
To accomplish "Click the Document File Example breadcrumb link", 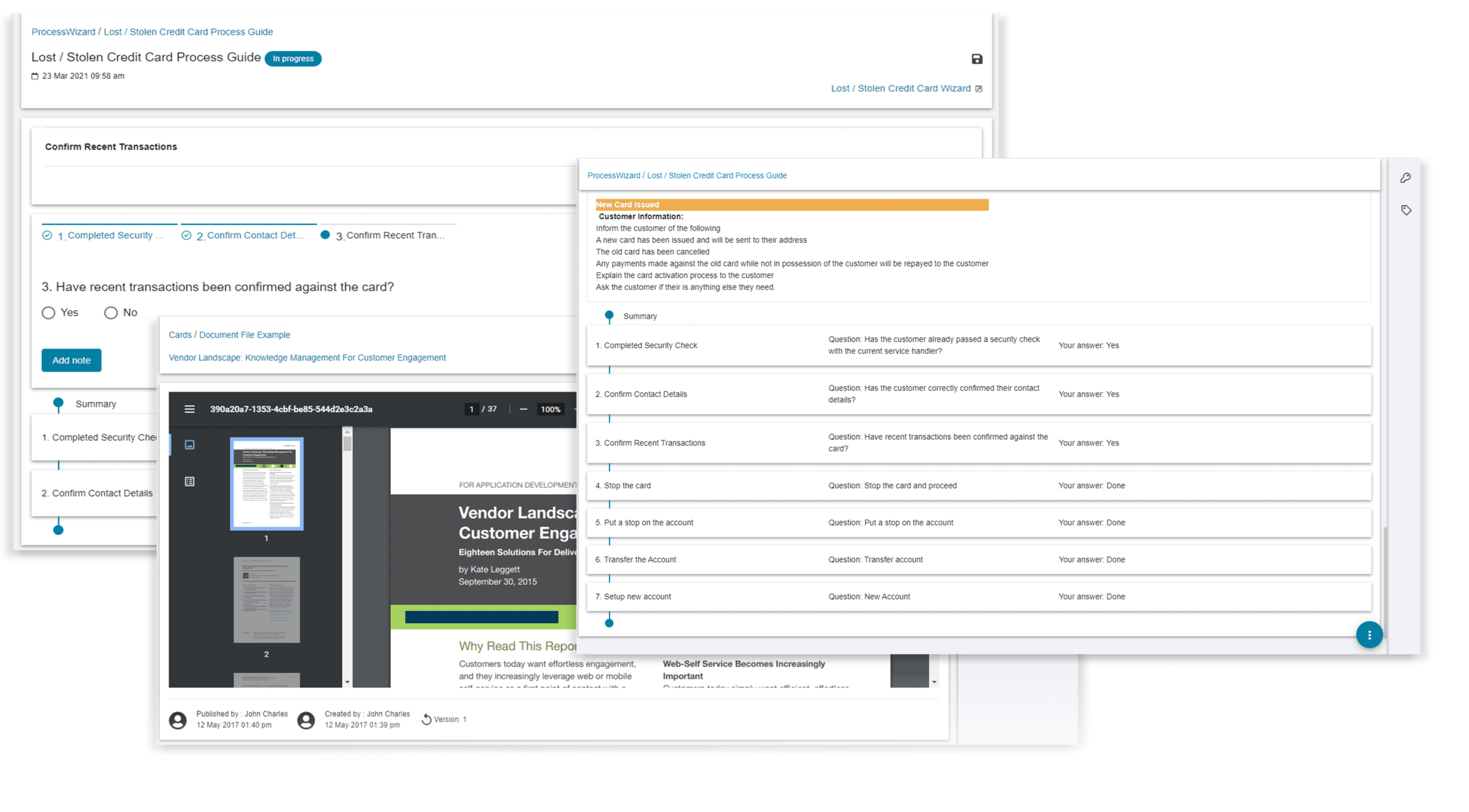I will pos(244,335).
